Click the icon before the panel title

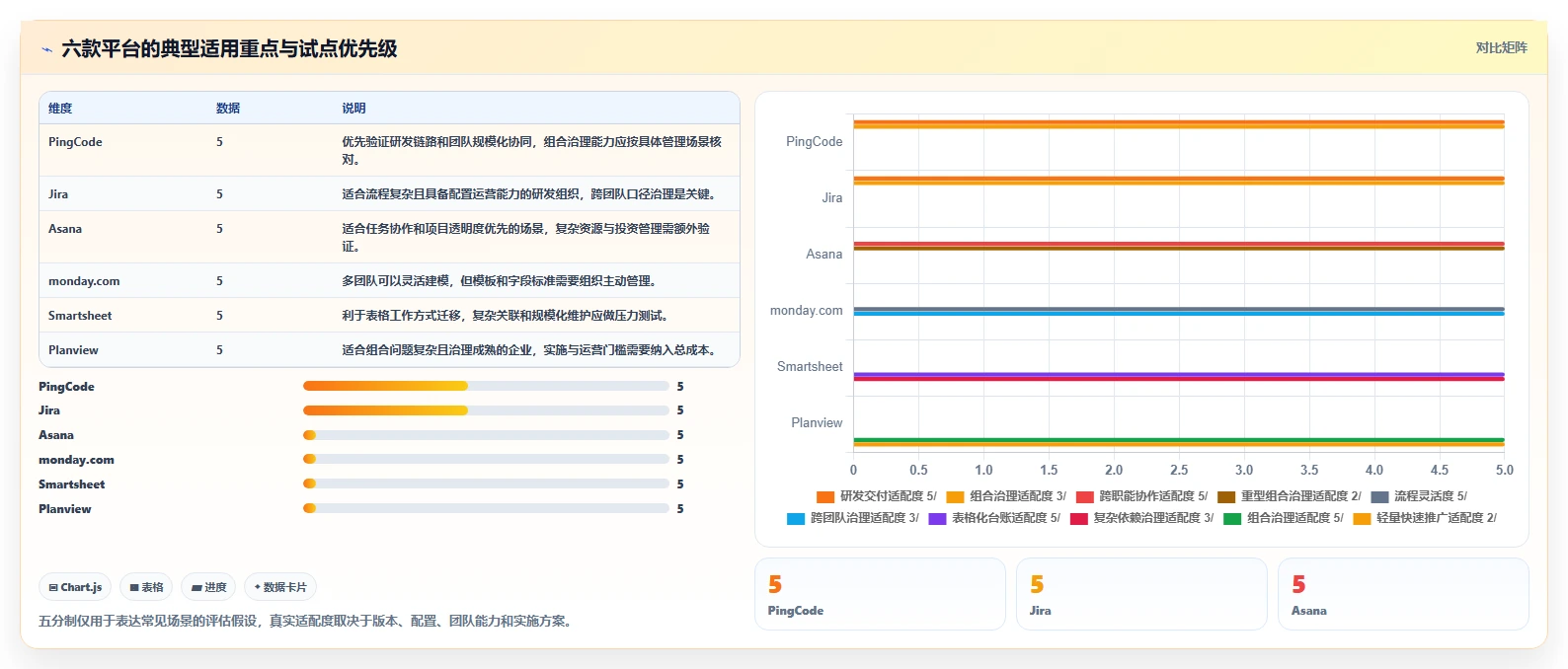[46, 49]
